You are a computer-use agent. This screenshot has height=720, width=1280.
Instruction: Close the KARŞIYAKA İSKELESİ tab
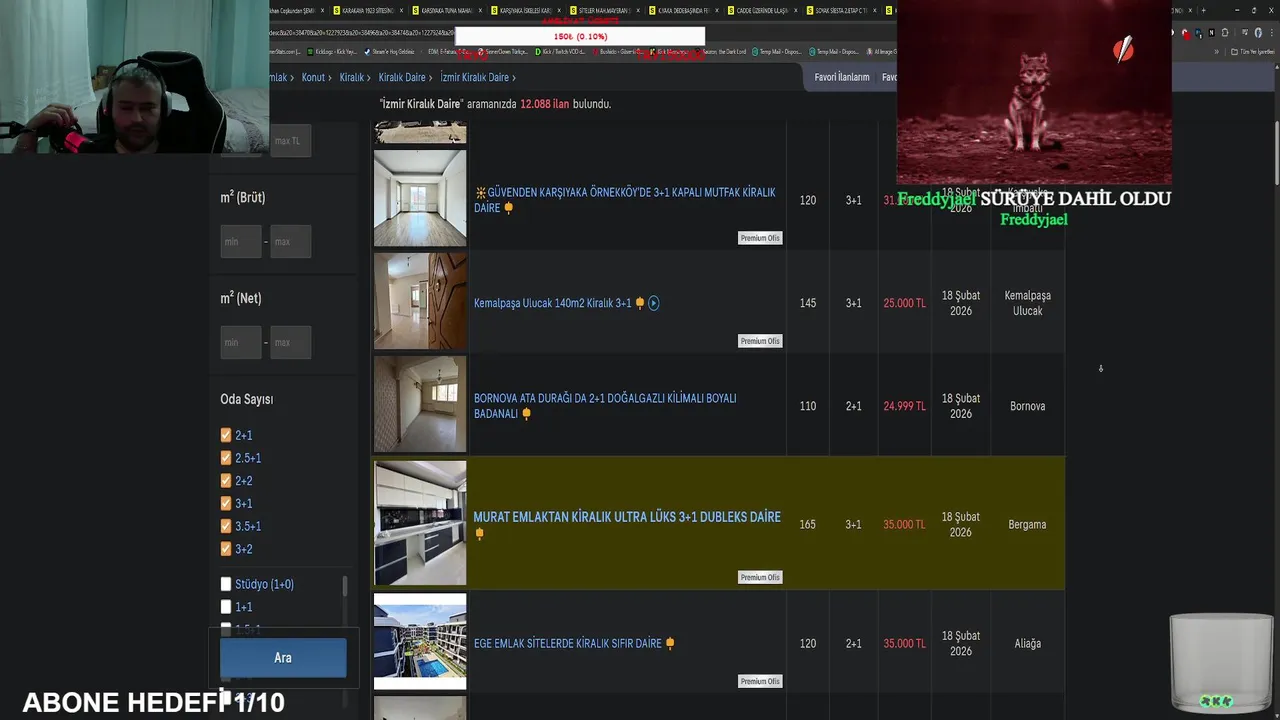[559, 10]
